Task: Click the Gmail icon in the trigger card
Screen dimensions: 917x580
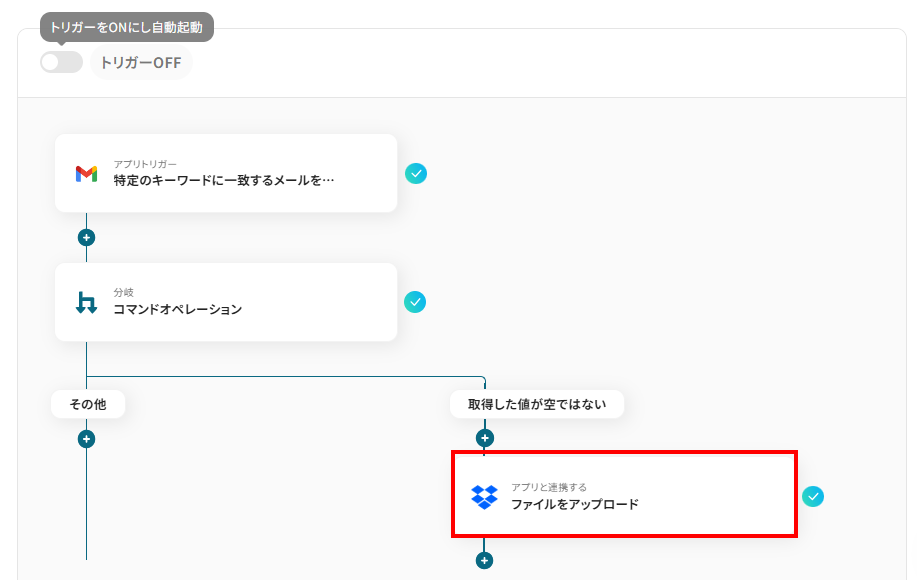Action: [x=87, y=174]
